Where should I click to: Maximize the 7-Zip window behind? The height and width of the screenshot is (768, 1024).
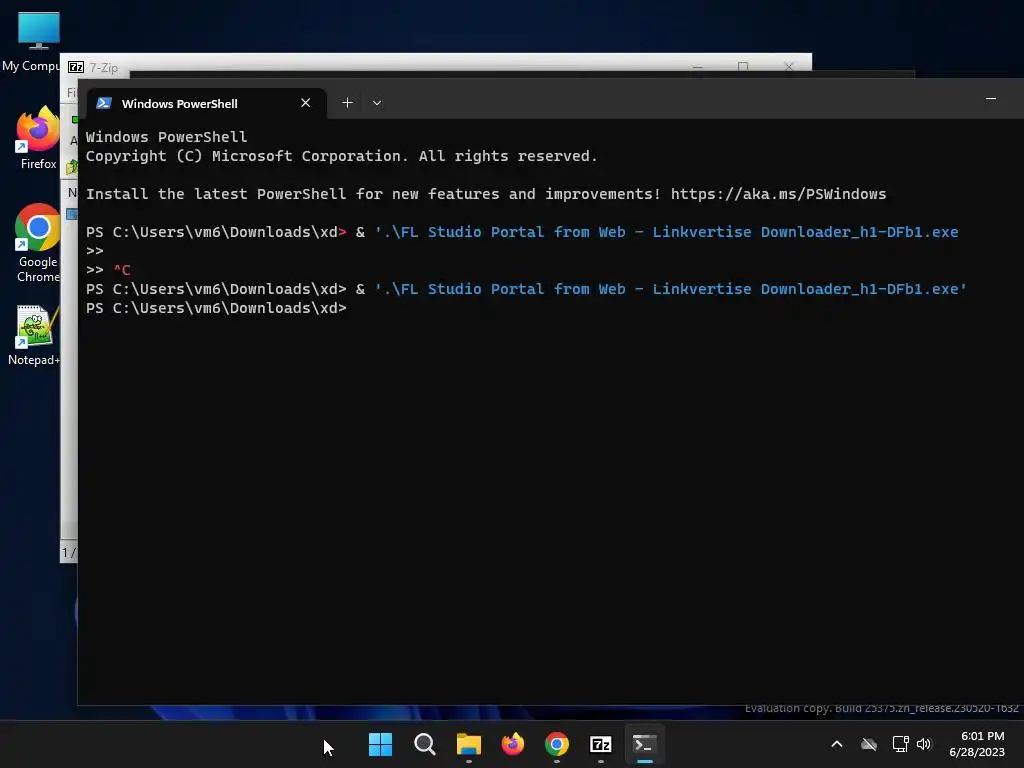pos(743,67)
